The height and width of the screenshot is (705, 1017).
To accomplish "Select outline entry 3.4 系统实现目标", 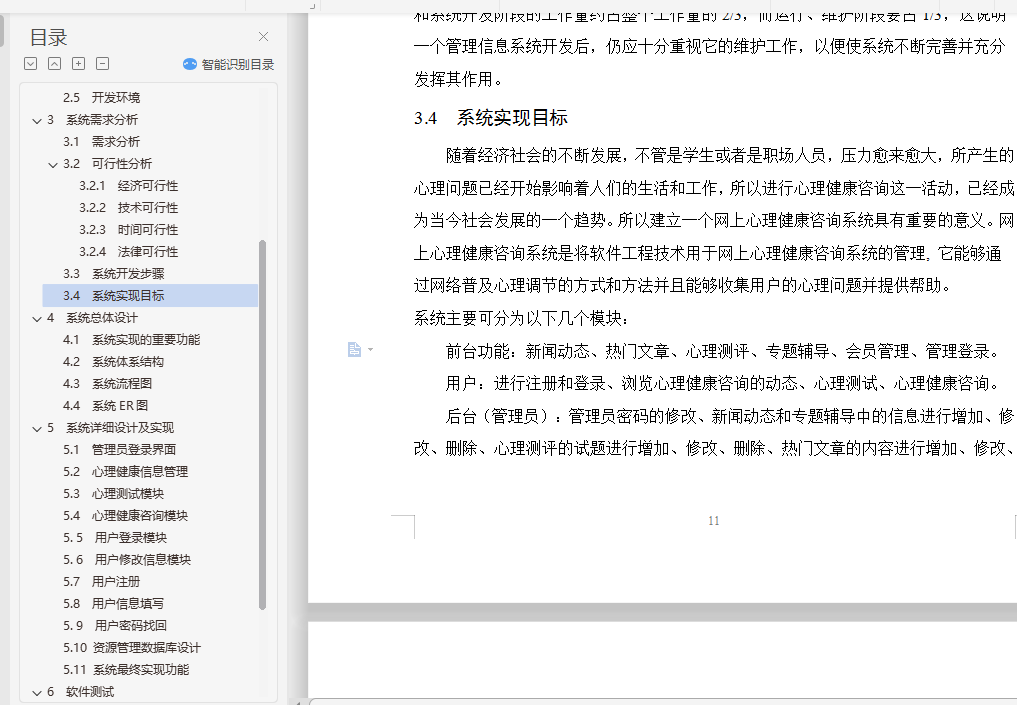I will [x=150, y=296].
